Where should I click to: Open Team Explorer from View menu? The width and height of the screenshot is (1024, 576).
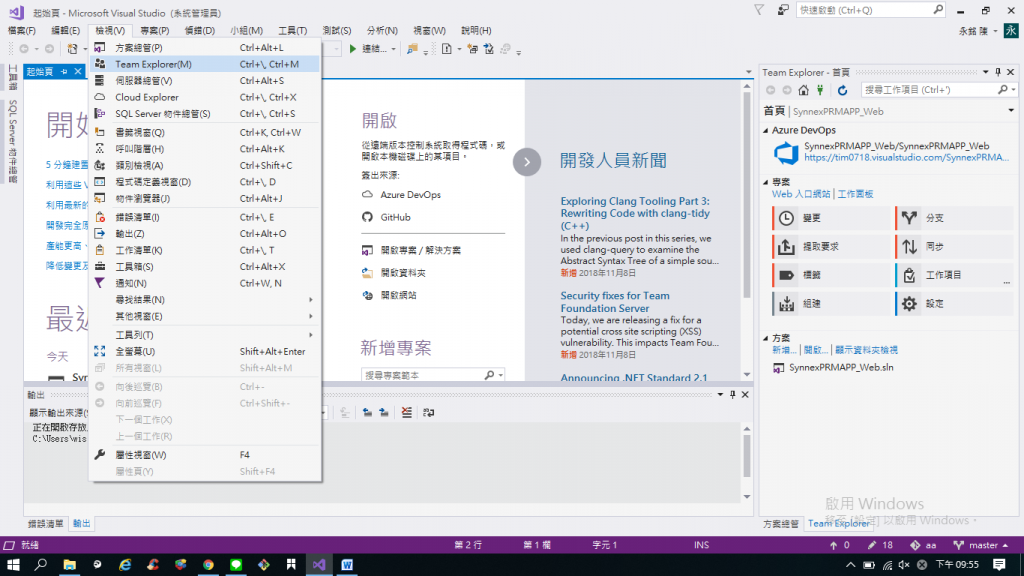pos(205,64)
